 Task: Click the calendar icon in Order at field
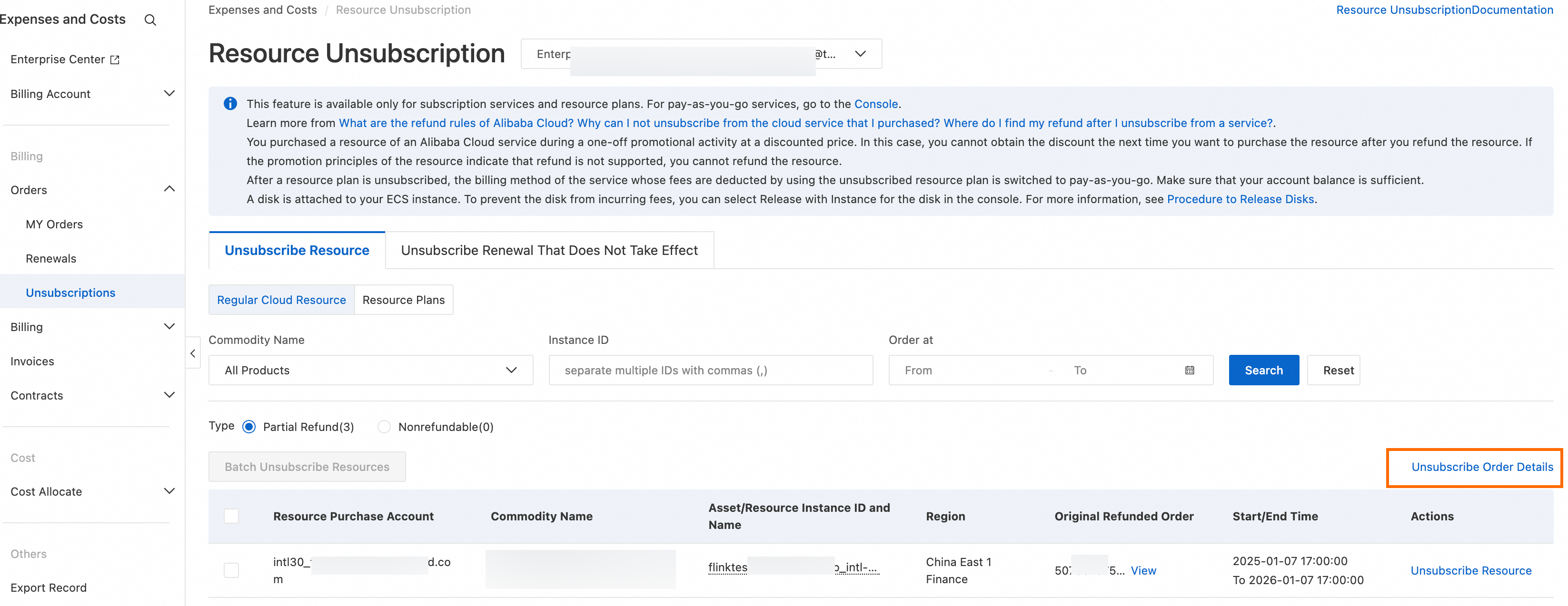(x=1190, y=370)
